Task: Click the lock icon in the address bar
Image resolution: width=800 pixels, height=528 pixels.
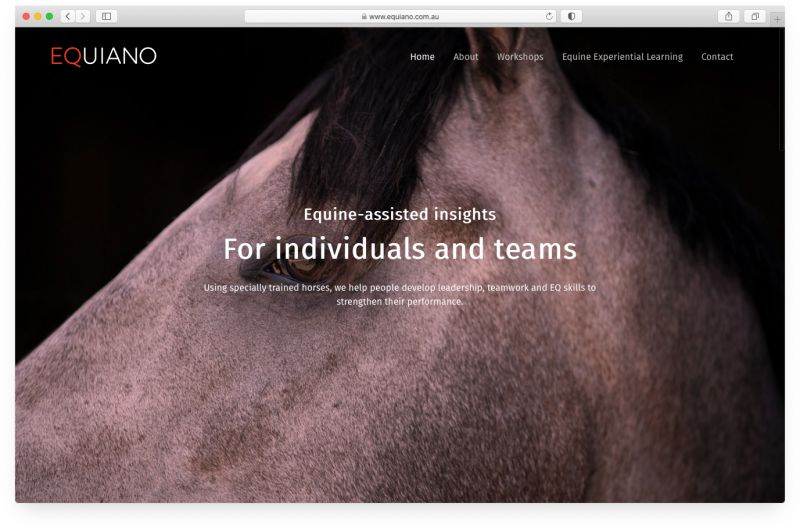Action: (x=364, y=16)
